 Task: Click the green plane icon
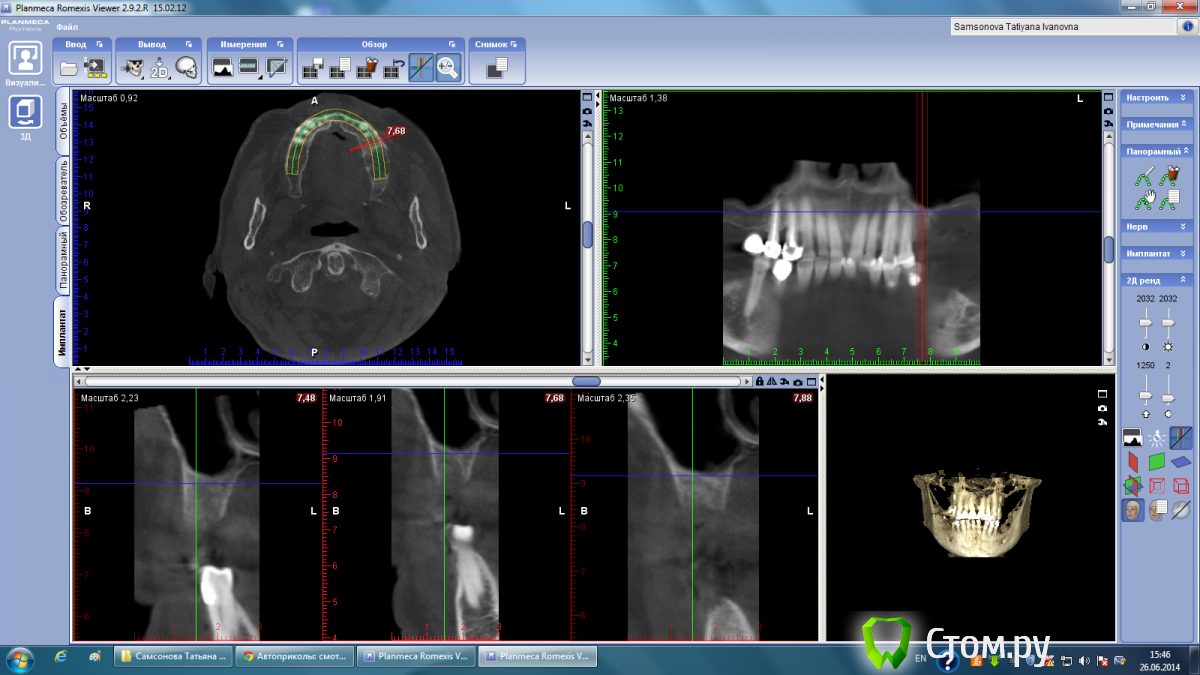1157,462
